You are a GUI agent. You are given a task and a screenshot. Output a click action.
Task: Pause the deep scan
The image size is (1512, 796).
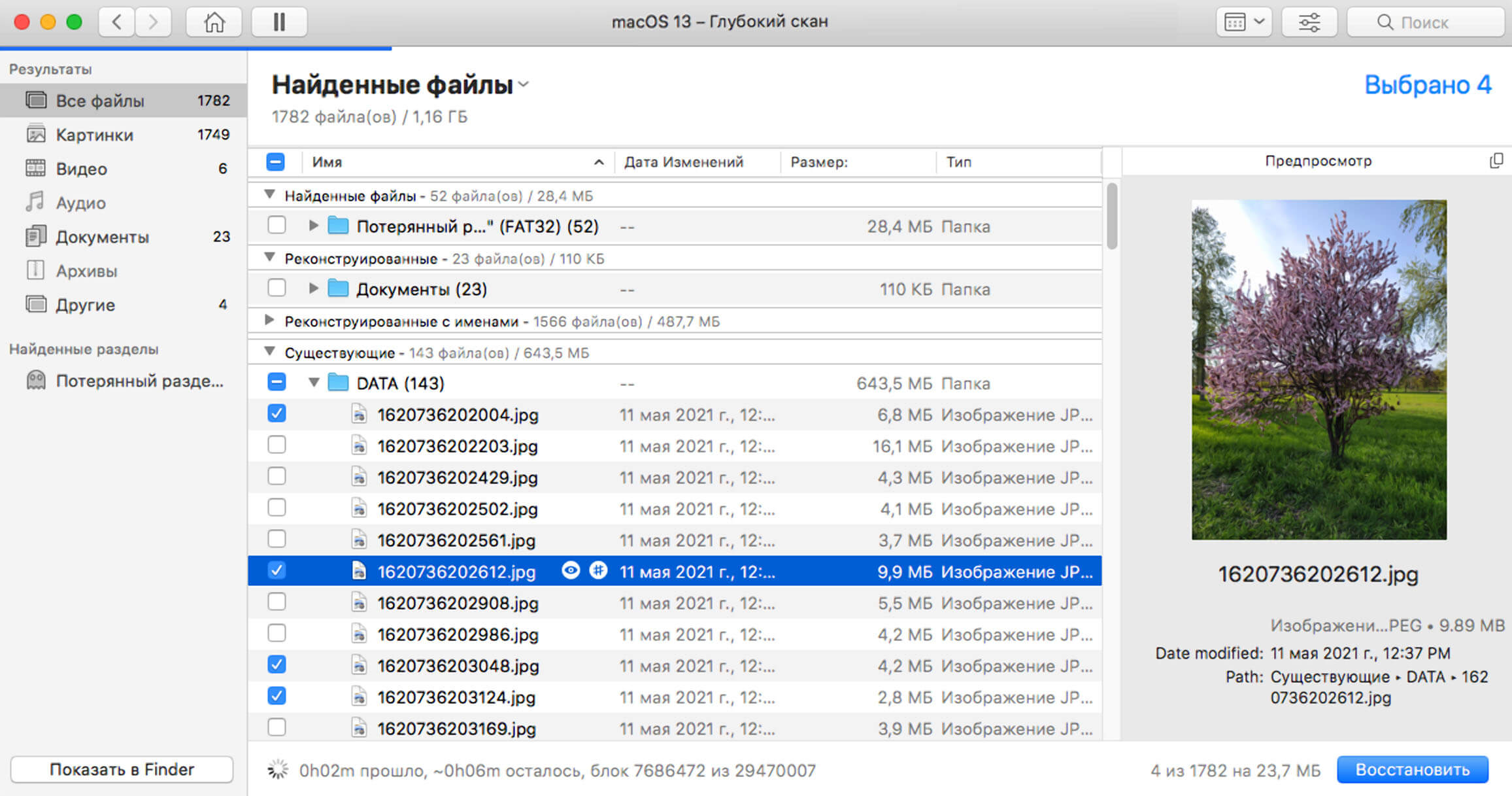tap(279, 22)
